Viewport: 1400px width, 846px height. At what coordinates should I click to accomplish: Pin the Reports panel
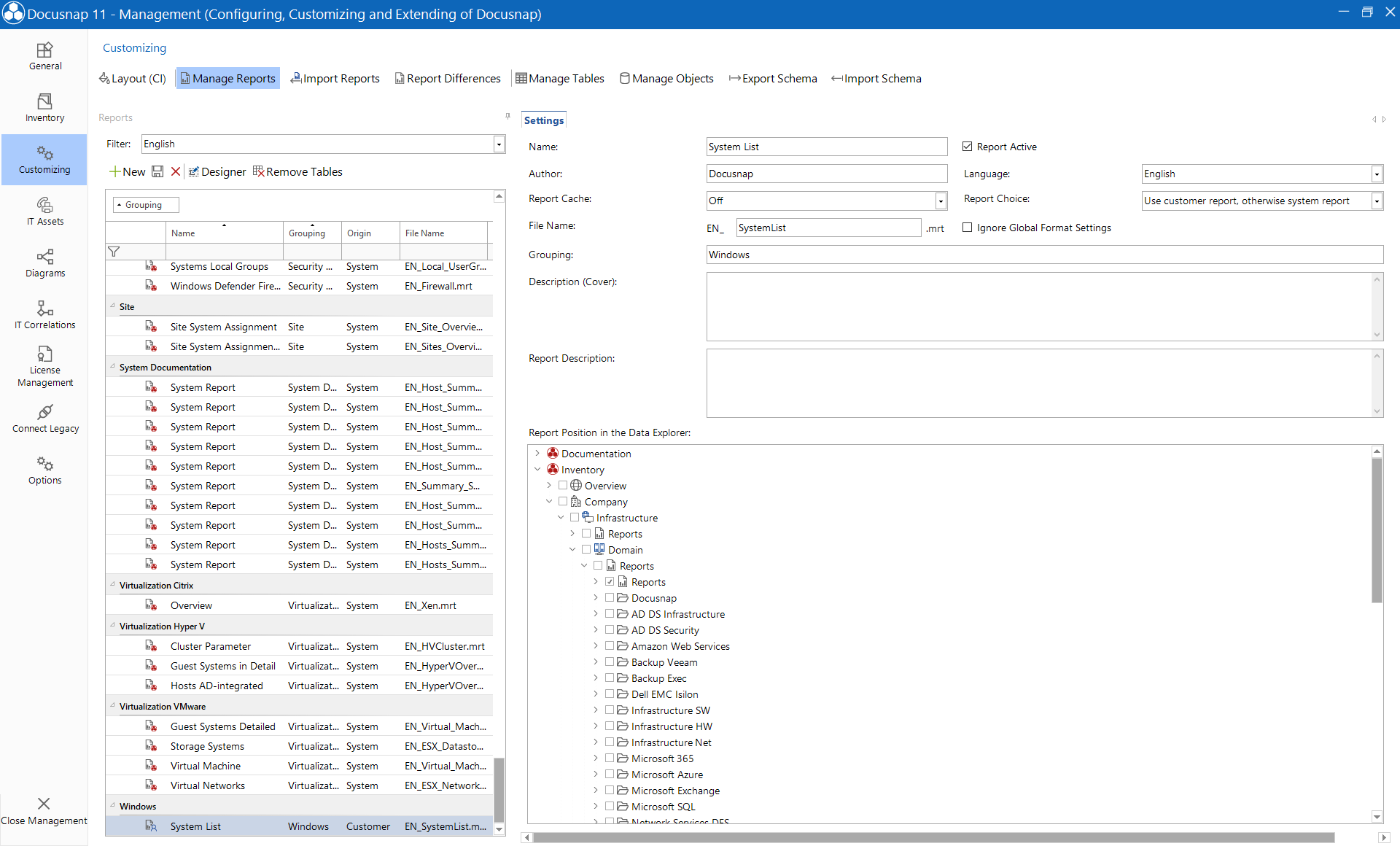click(507, 115)
